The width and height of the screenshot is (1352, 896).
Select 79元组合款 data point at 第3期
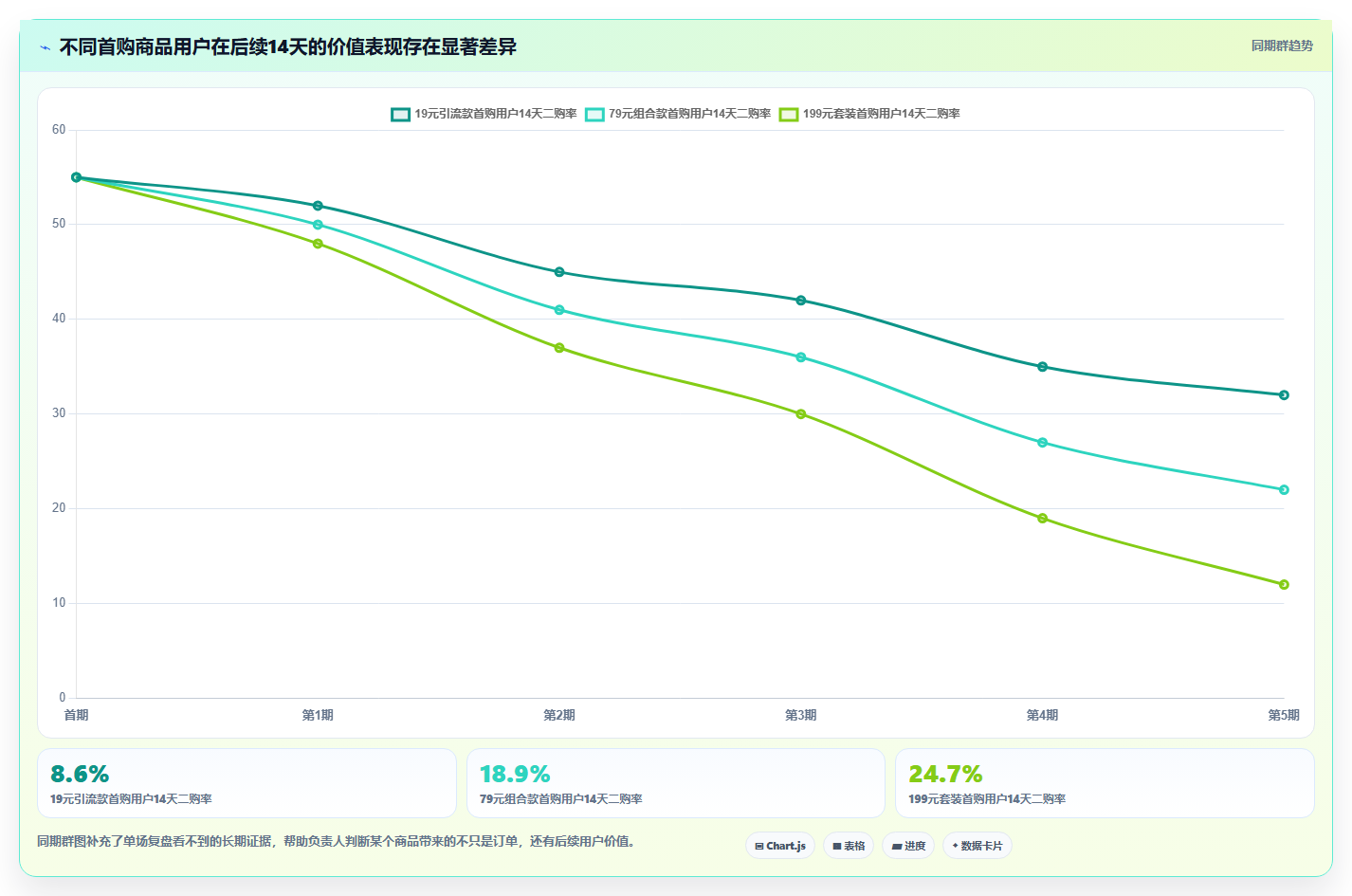click(801, 357)
